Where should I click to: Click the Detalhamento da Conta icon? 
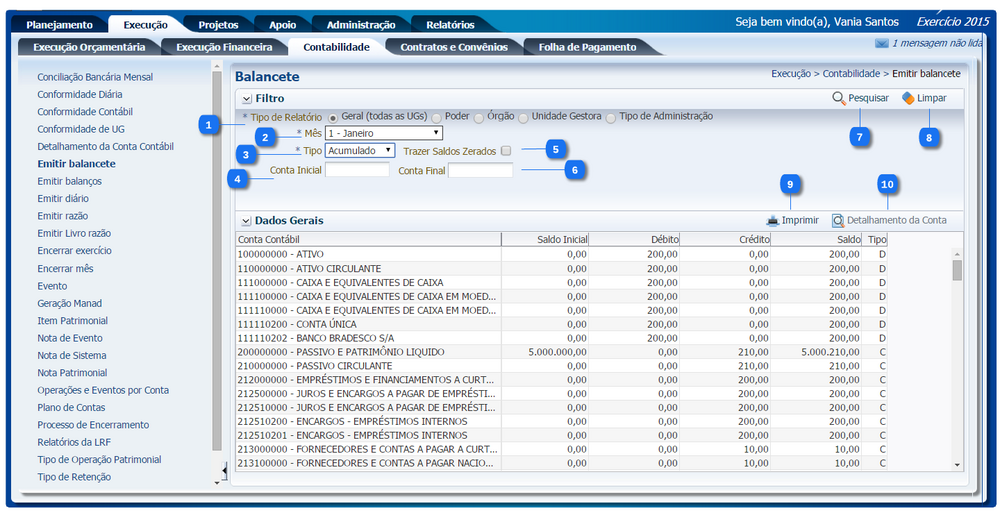pos(838,220)
